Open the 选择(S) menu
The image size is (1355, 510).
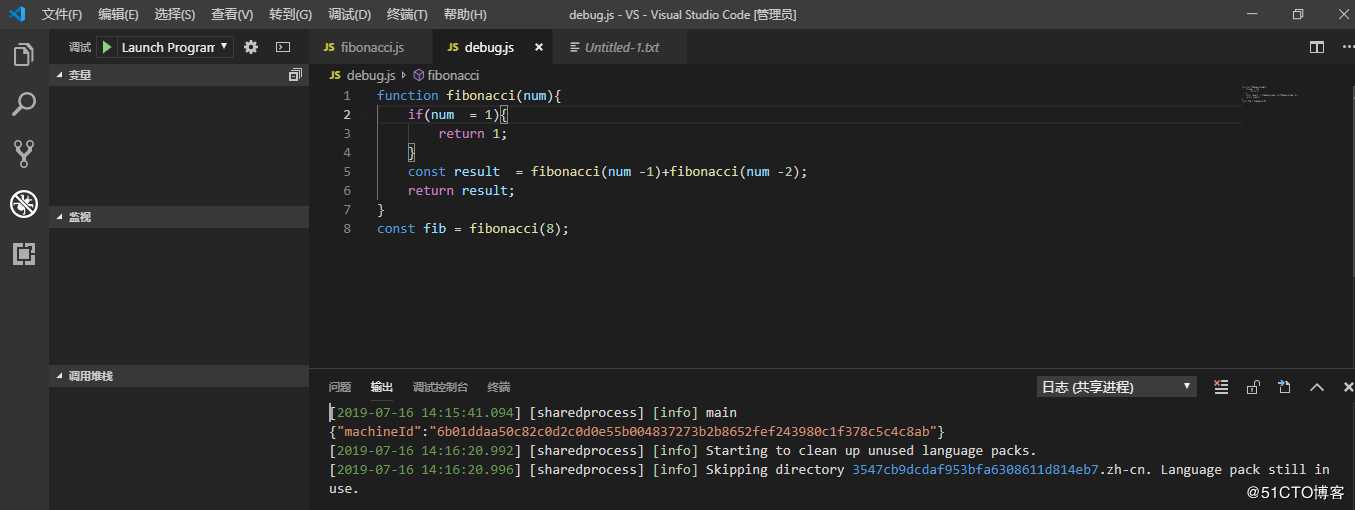[175, 15]
